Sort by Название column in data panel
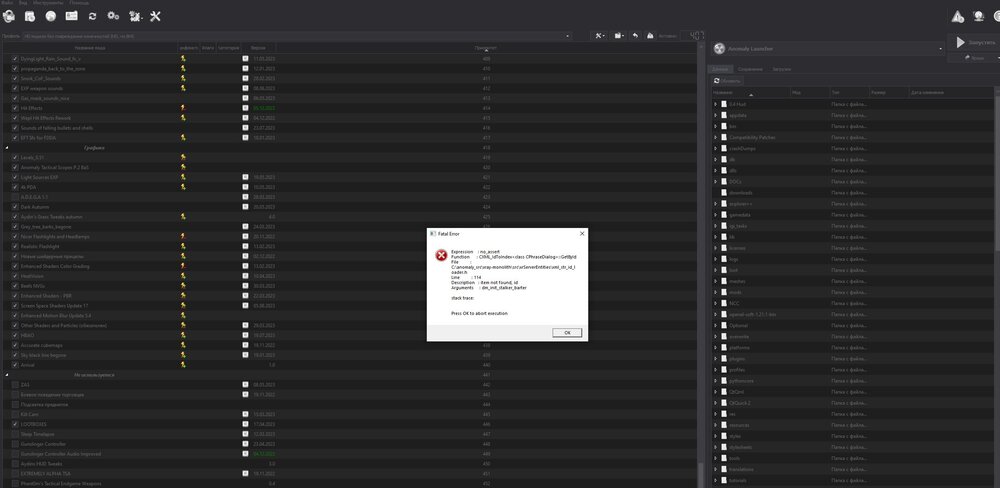 (x=751, y=93)
